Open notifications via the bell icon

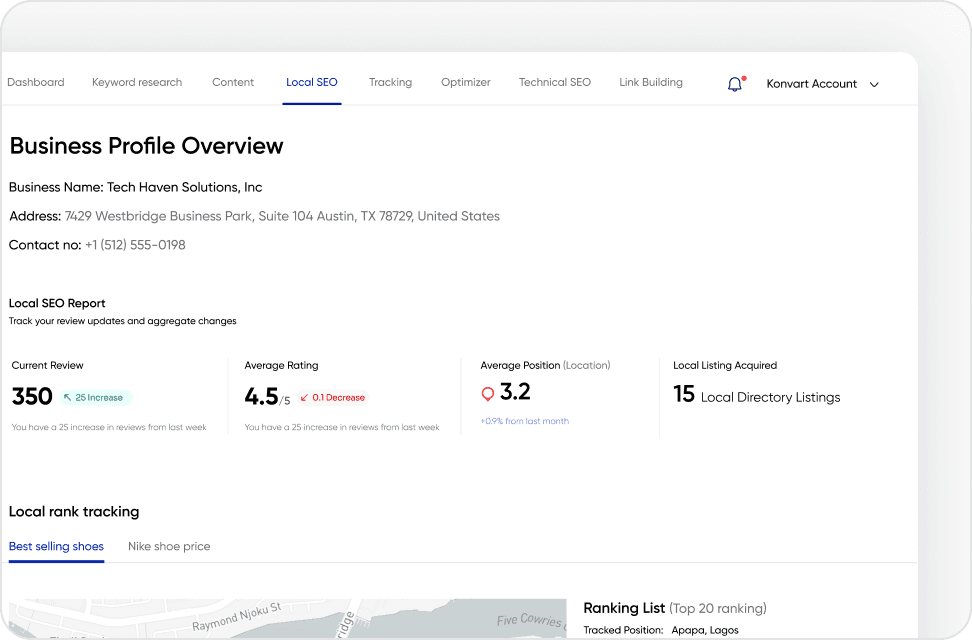click(x=735, y=84)
